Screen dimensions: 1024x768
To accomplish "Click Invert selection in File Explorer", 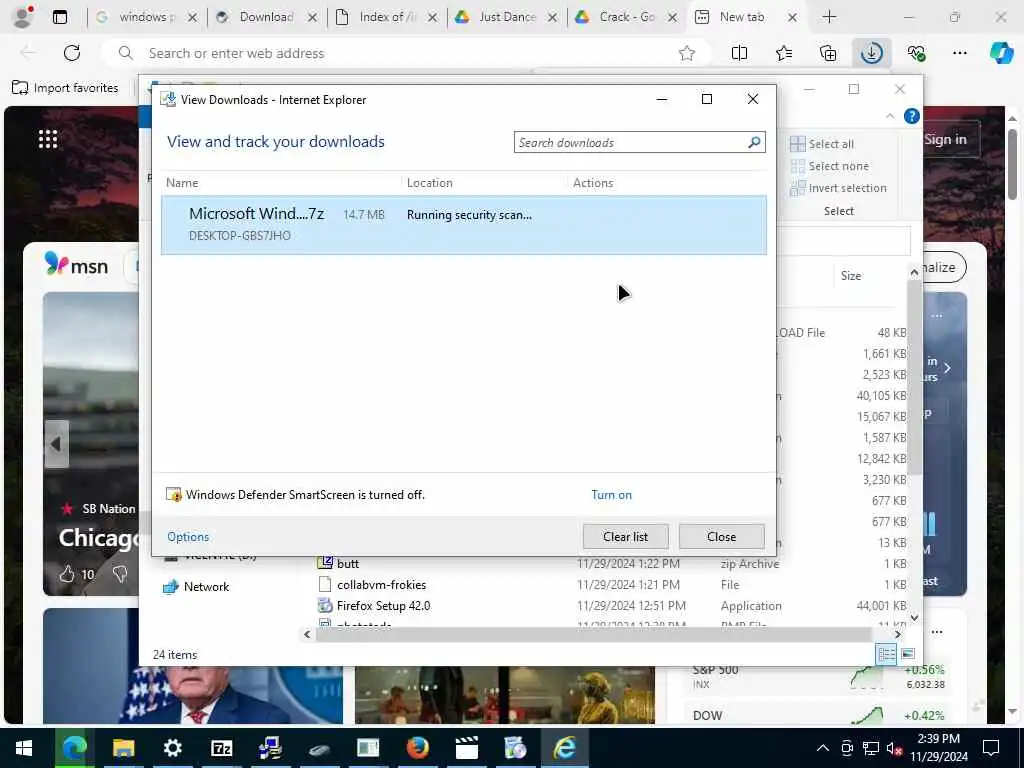I will pyautogui.click(x=839, y=188).
